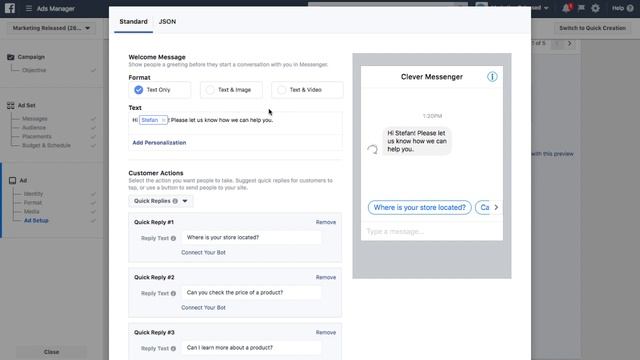Screen dimensions: 640x360
Task: Remove Quick Reply #3
Action: (326, 332)
